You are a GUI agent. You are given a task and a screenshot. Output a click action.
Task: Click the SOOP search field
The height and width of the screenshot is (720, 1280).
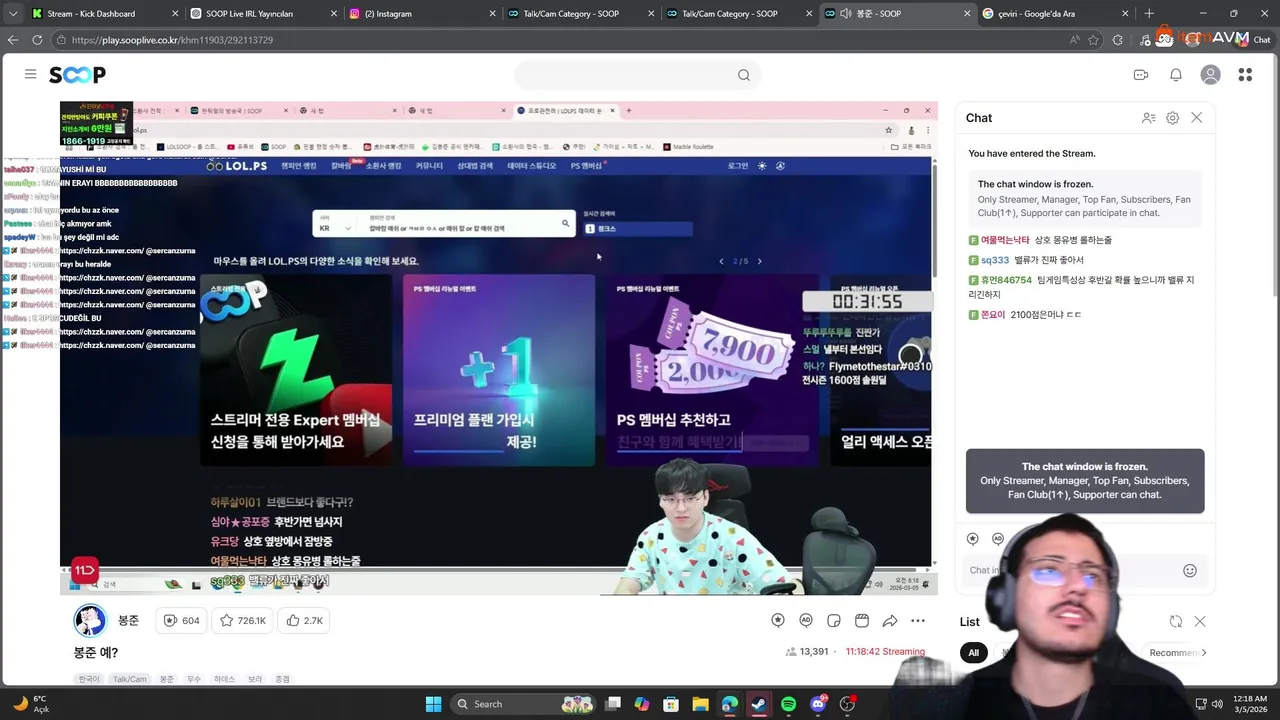pyautogui.click(x=637, y=75)
